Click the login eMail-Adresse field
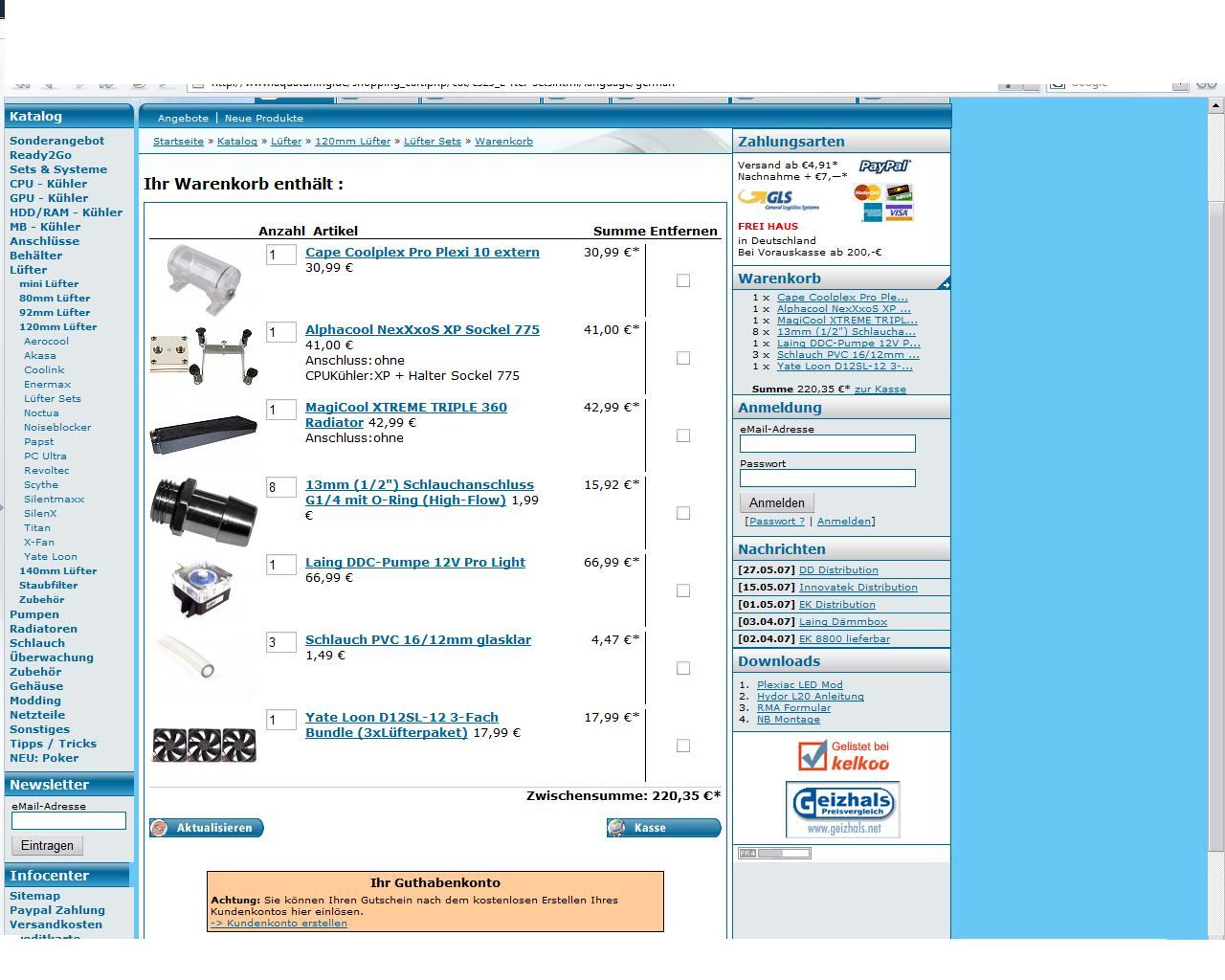The image size is (1225, 980). point(828,443)
